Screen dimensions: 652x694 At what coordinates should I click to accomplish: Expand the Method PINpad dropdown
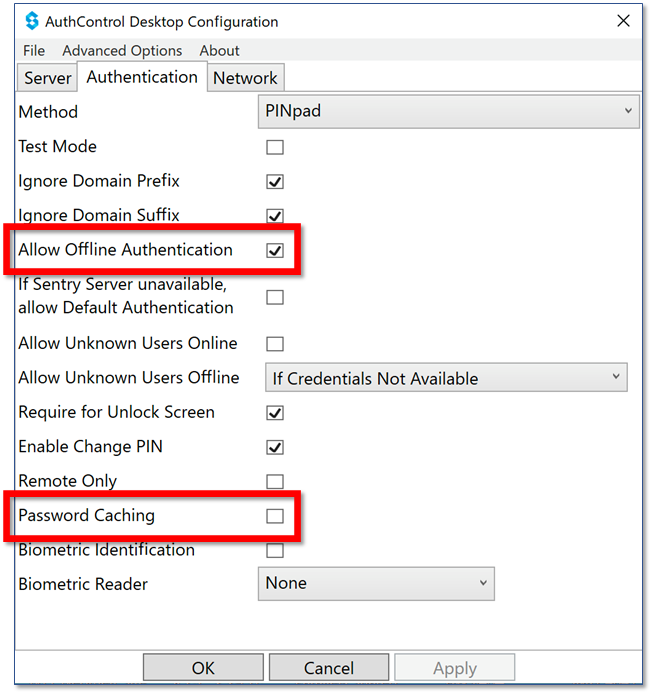pyautogui.click(x=448, y=111)
